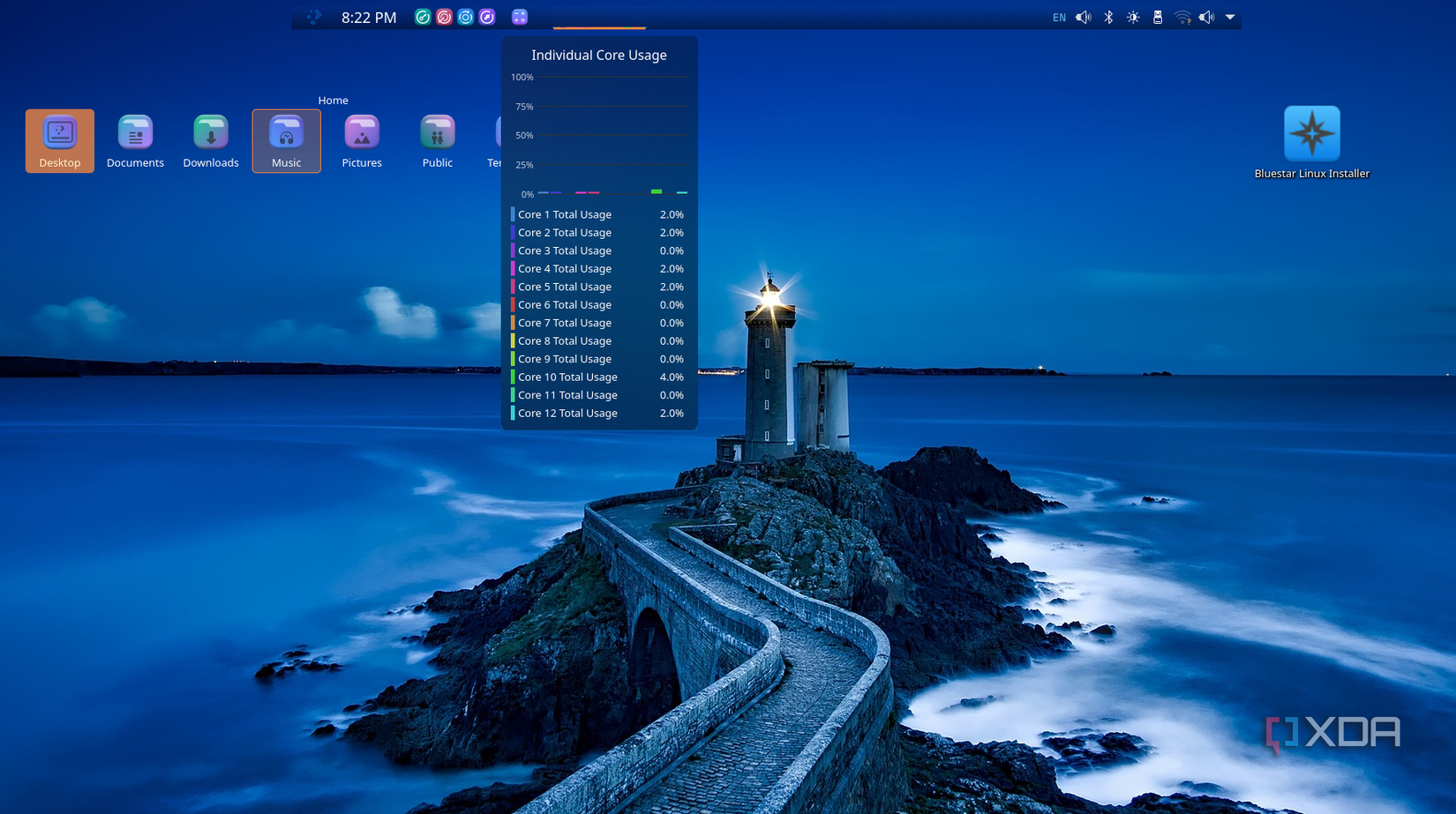The image size is (1456, 814).
Task: Open the calculator widget in the panel
Action: pyautogui.click(x=519, y=17)
